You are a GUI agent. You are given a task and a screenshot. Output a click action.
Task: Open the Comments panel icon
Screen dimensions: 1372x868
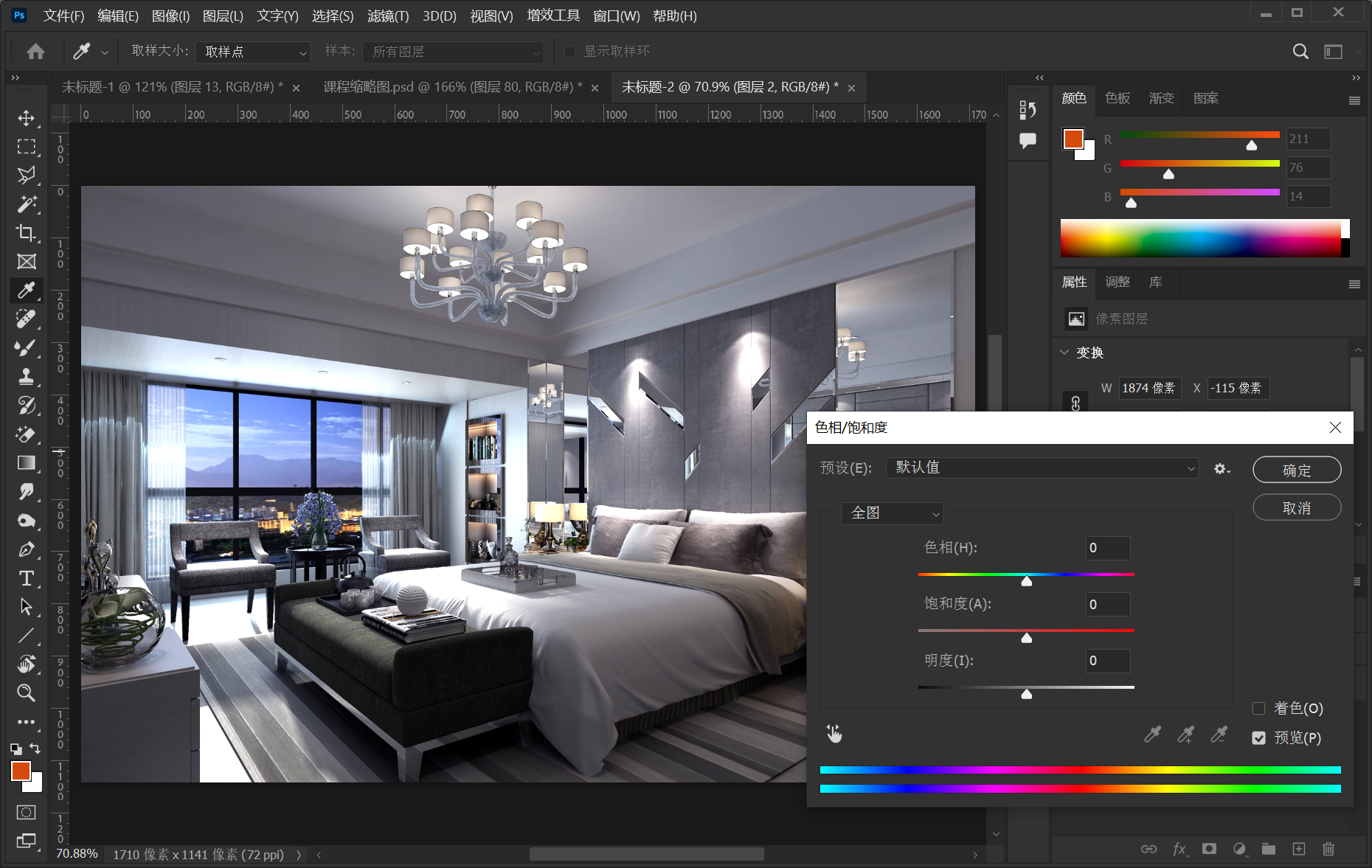click(x=1028, y=140)
